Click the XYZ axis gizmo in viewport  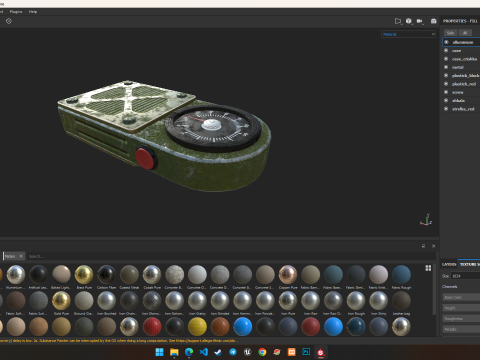(426, 220)
